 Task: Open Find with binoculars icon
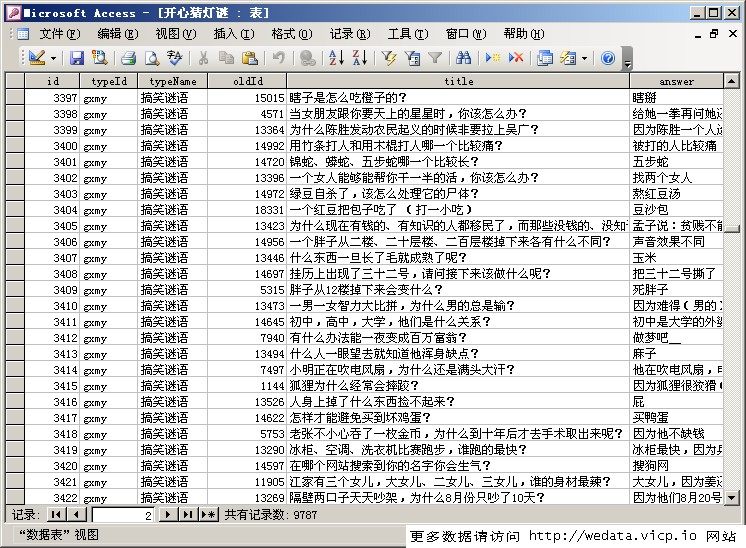pyautogui.click(x=463, y=58)
